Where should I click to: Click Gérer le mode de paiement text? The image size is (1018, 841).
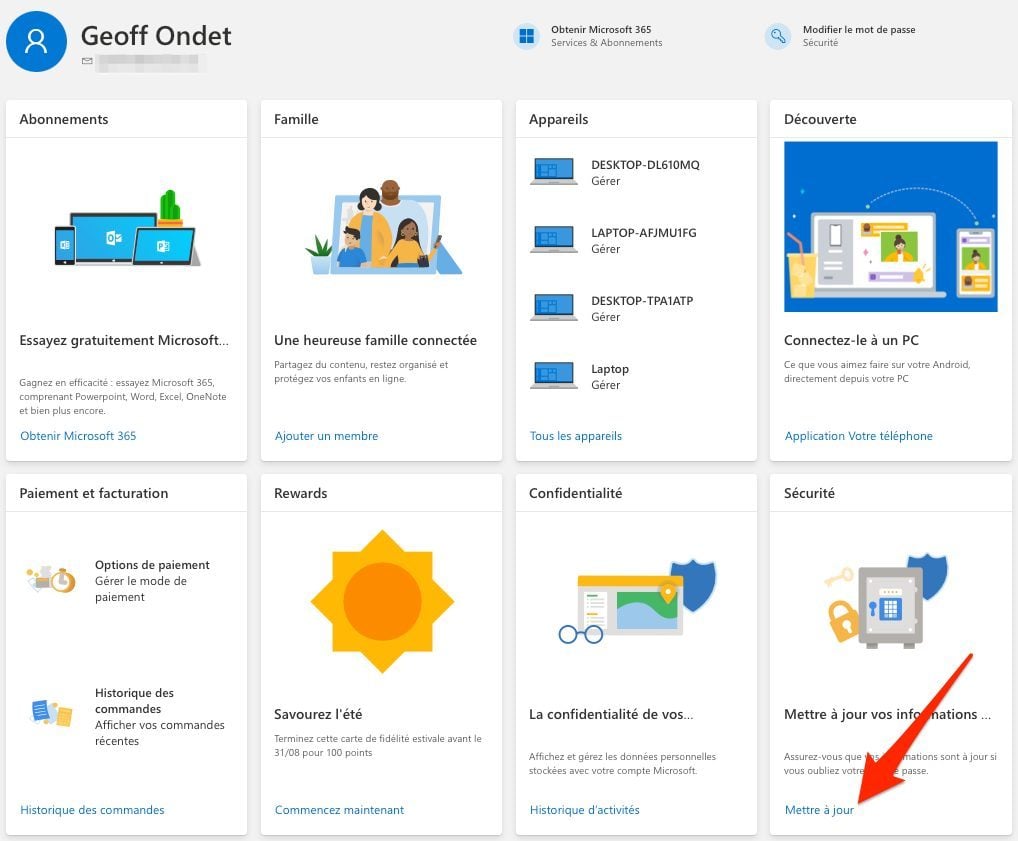(x=141, y=589)
